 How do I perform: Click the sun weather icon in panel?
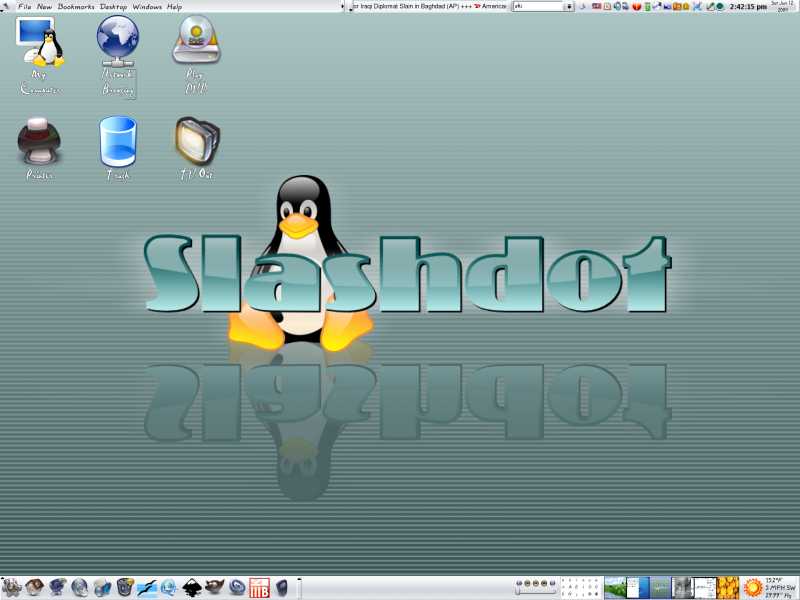tap(753, 588)
